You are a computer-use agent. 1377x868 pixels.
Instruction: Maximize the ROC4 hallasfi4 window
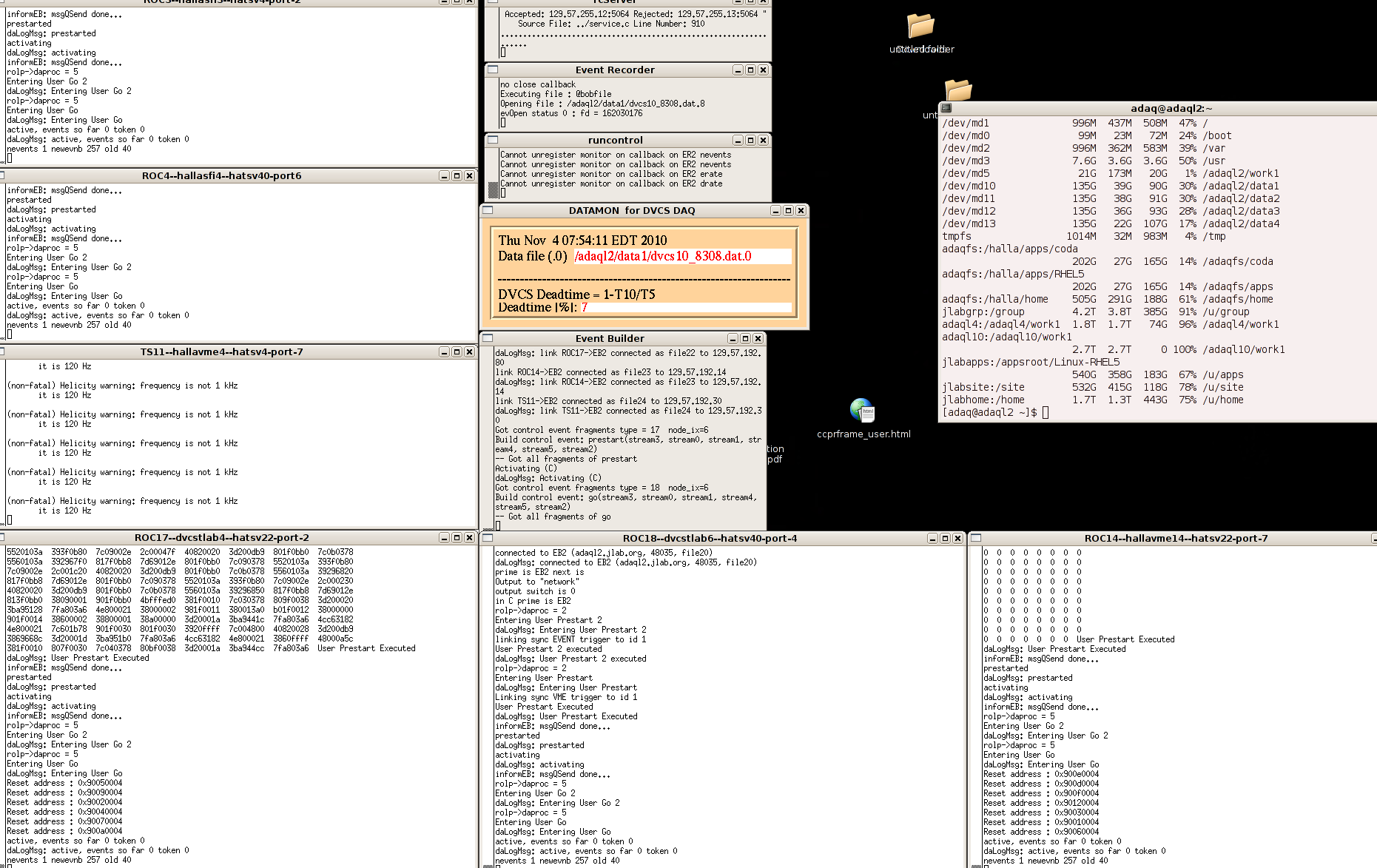tap(457, 175)
